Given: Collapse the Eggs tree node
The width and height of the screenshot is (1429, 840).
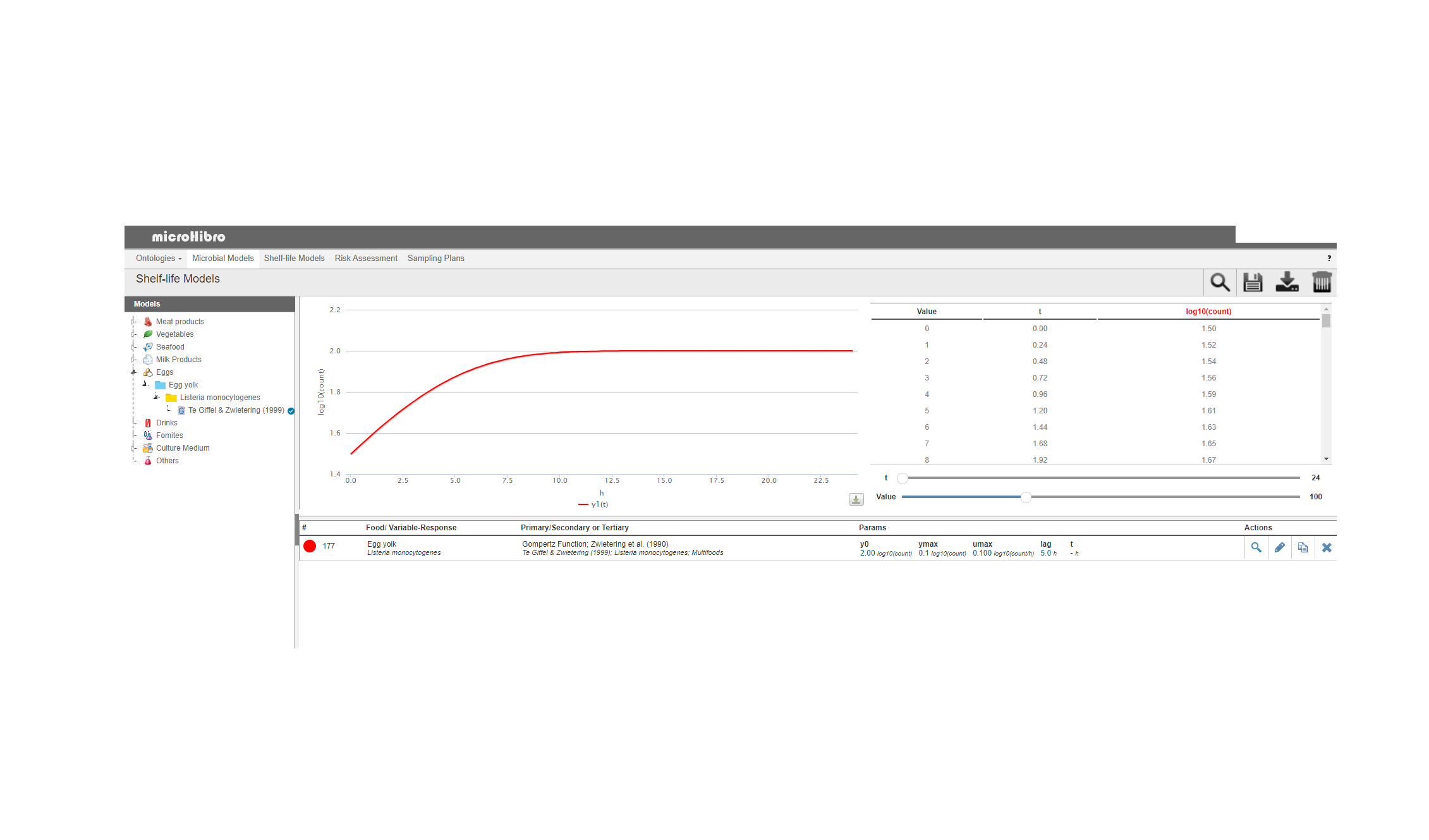Looking at the screenshot, I should (x=133, y=372).
